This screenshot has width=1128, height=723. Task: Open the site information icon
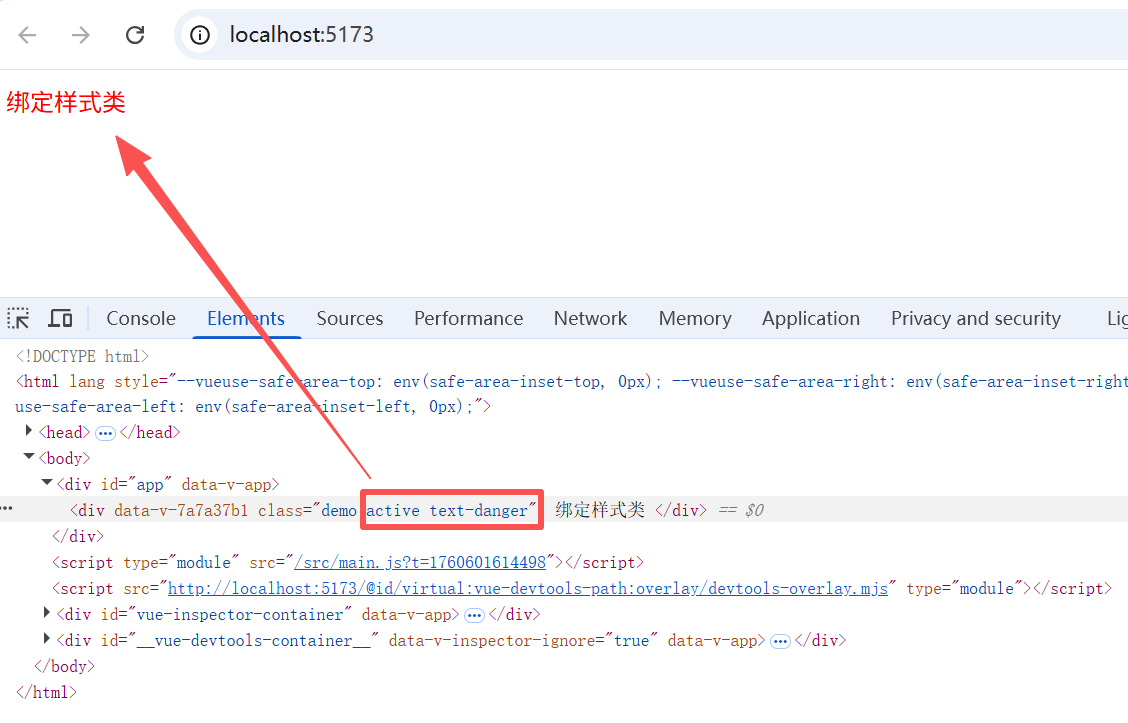pyautogui.click(x=200, y=35)
